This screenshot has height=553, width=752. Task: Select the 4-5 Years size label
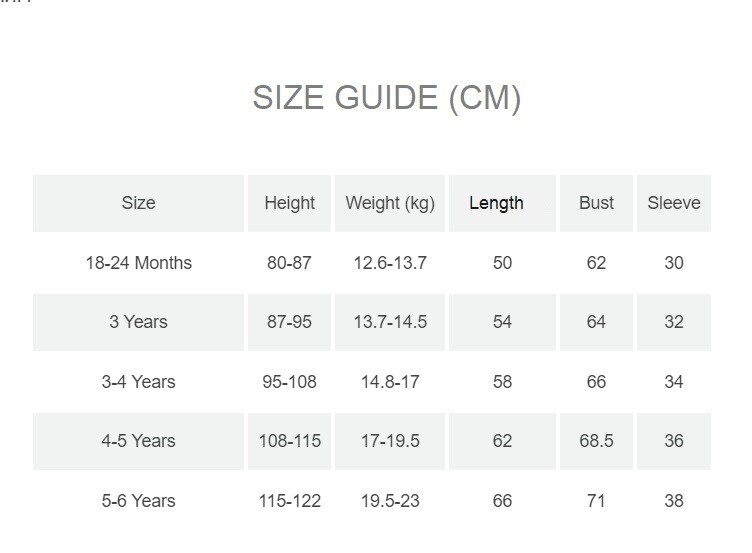[x=139, y=441]
